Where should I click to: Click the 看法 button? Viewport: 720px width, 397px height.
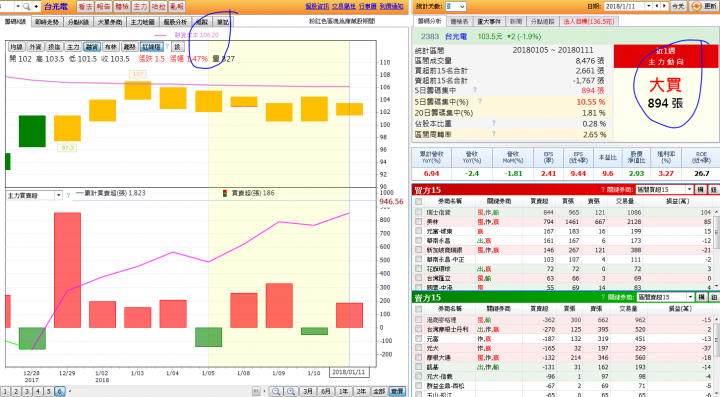[85, 6]
